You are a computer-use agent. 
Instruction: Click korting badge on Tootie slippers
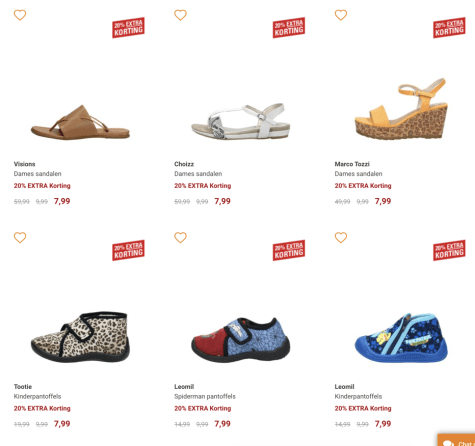tap(128, 250)
